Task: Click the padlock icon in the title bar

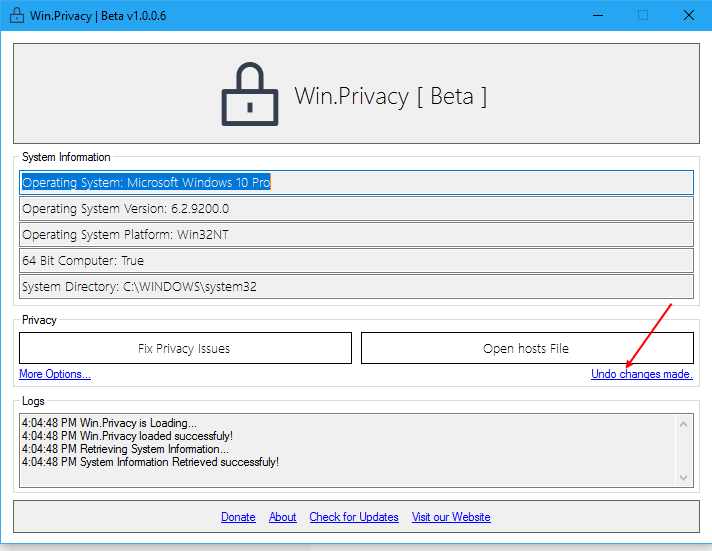Action: (17, 15)
